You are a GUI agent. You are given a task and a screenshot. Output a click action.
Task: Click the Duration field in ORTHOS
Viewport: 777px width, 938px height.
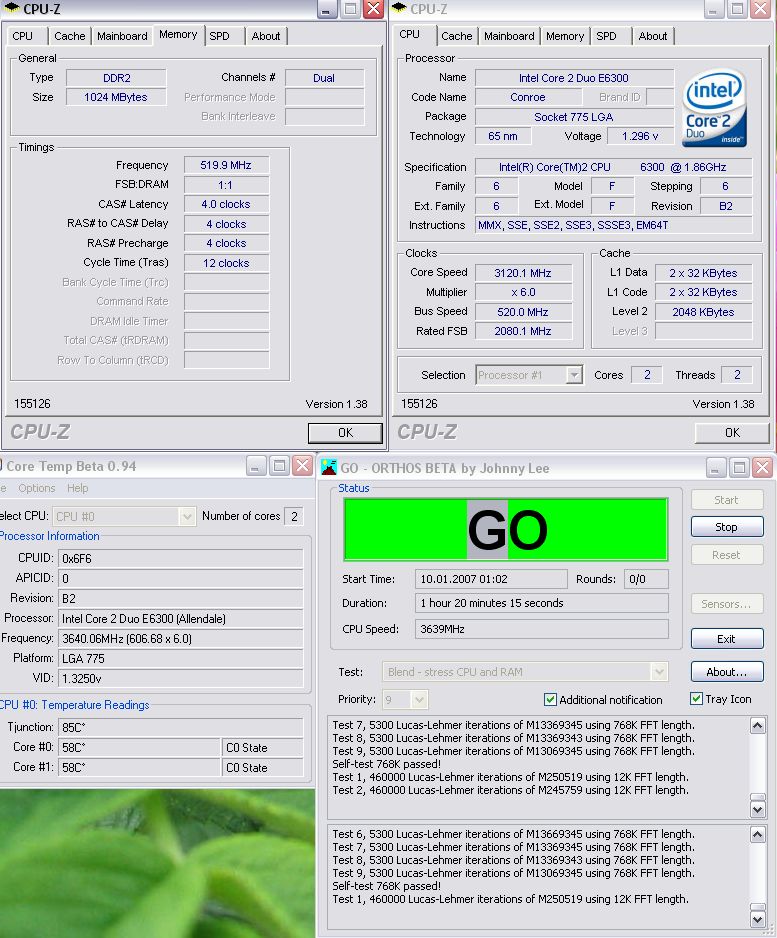point(541,603)
